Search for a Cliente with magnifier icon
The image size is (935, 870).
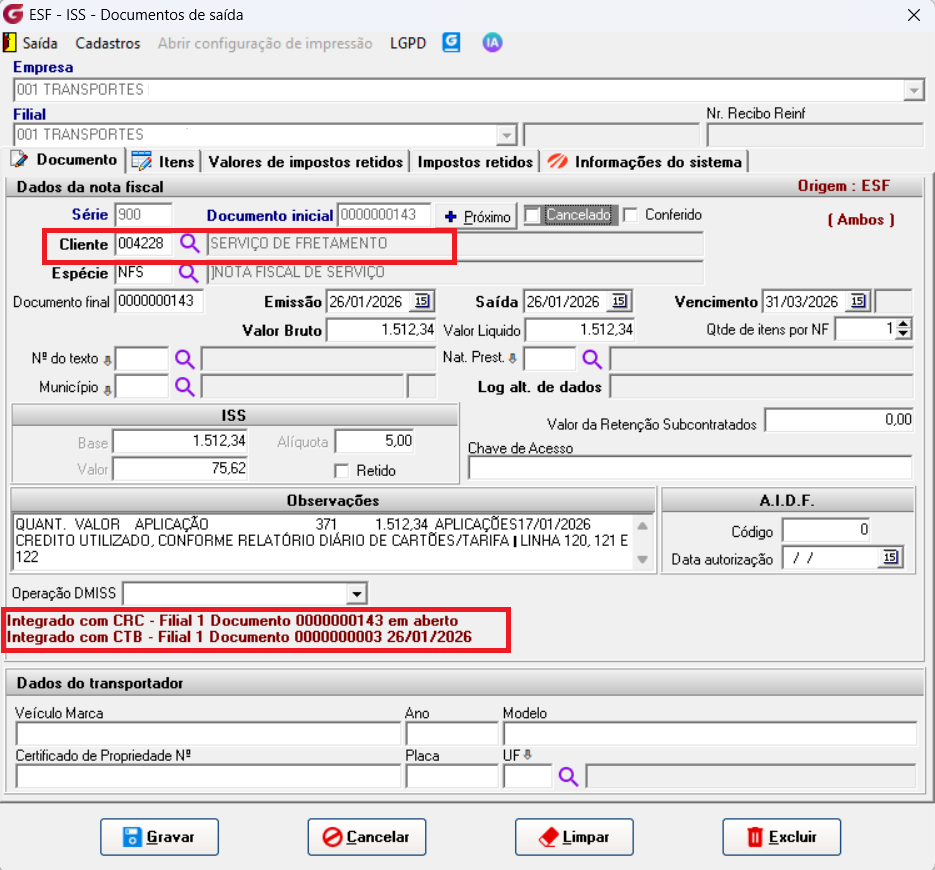[190, 244]
